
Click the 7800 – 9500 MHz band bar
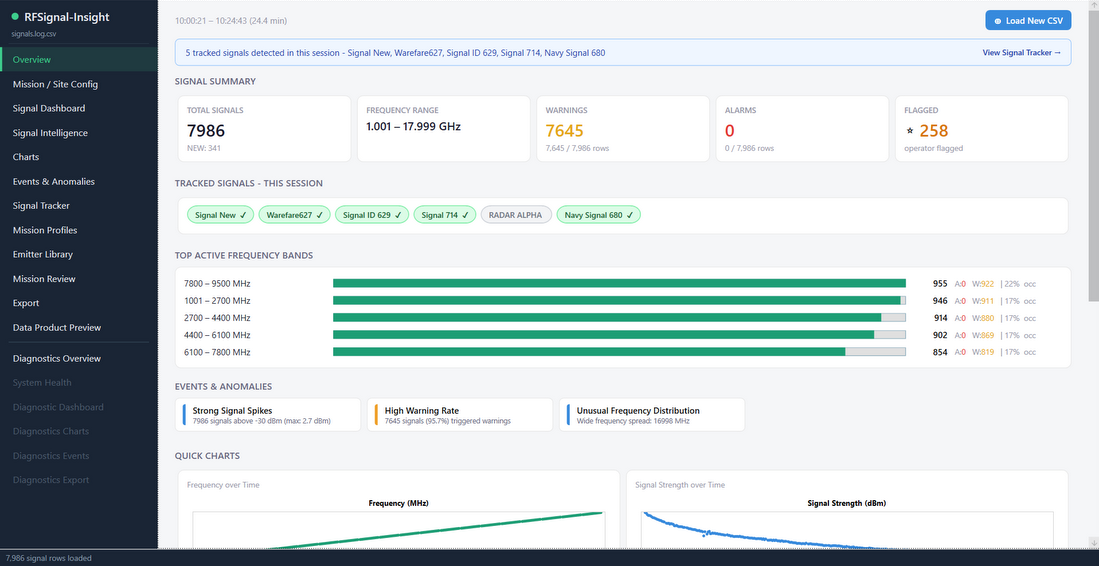click(619, 284)
